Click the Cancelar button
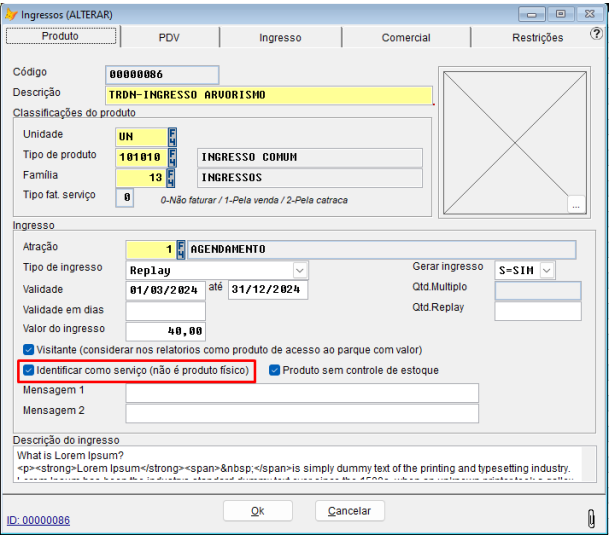Viewport: 609px width, 535px height. tap(349, 511)
